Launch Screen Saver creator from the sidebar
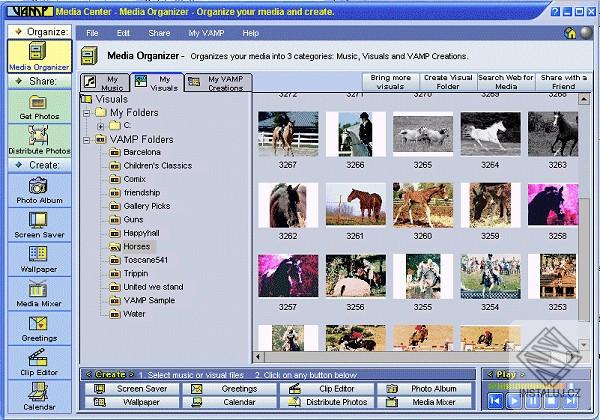600x420 pixels. 39,225
